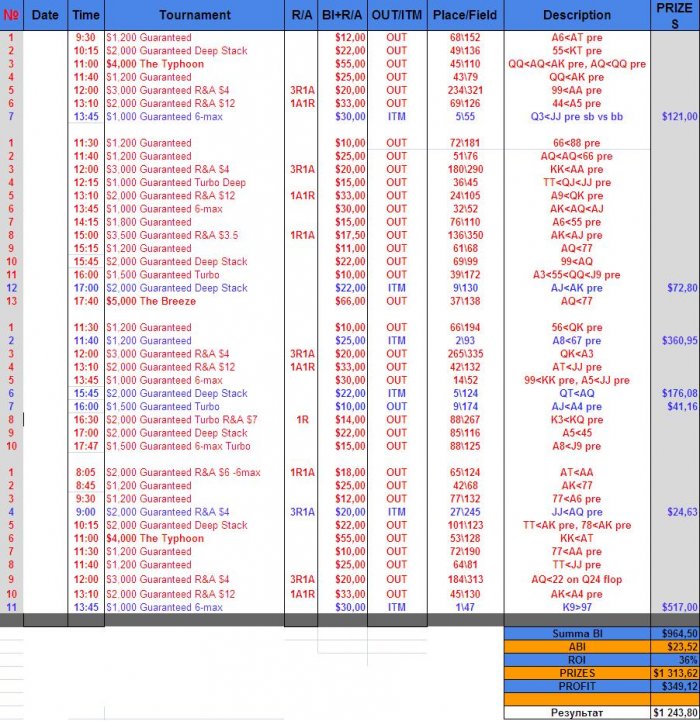Viewport: 700px width, 721px height.
Task: Select description '99<KK pre, A5<JJ pre'
Action: pos(577,380)
